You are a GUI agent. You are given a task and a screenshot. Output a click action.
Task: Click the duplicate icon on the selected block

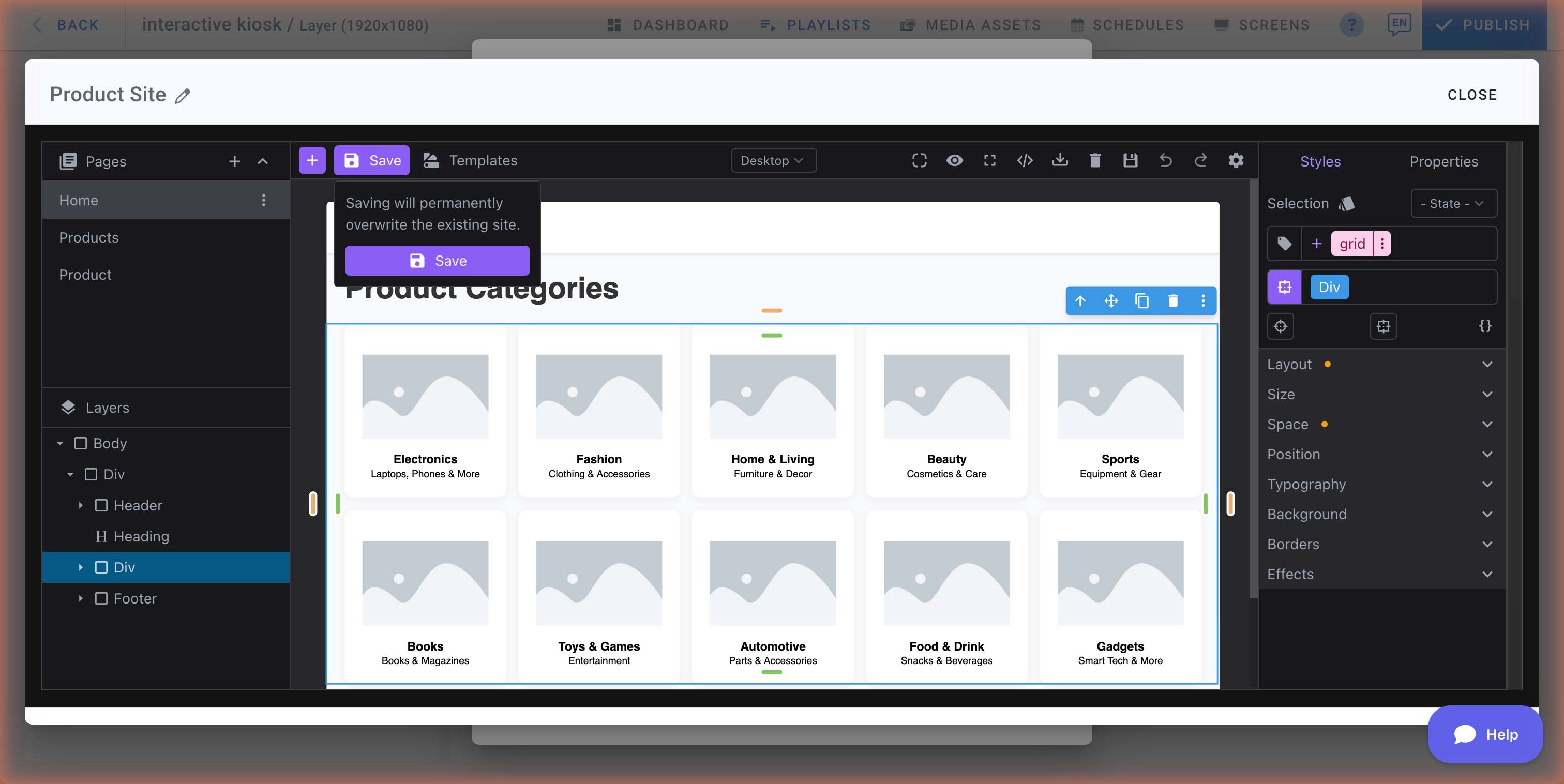1141,300
